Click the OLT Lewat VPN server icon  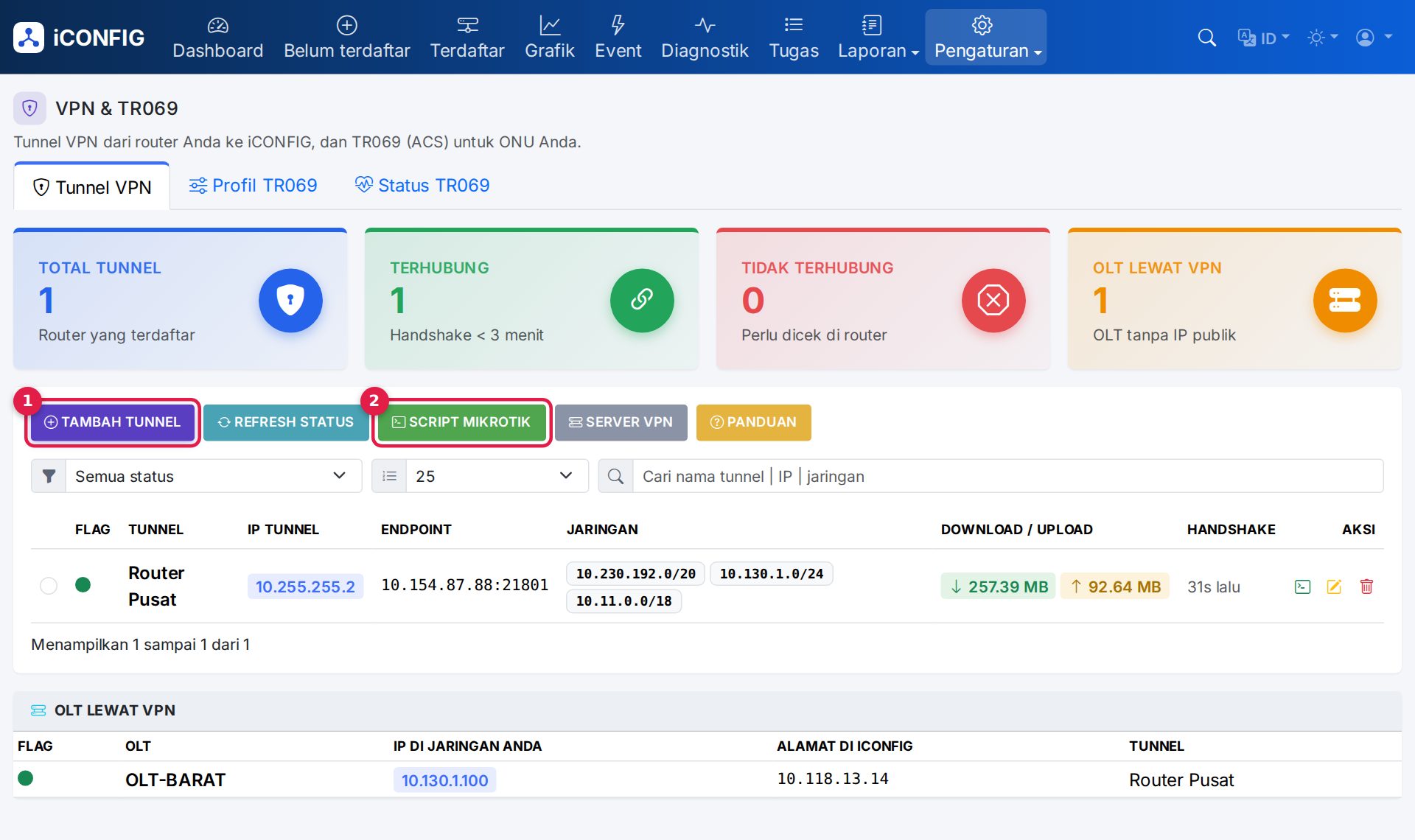coord(1345,300)
